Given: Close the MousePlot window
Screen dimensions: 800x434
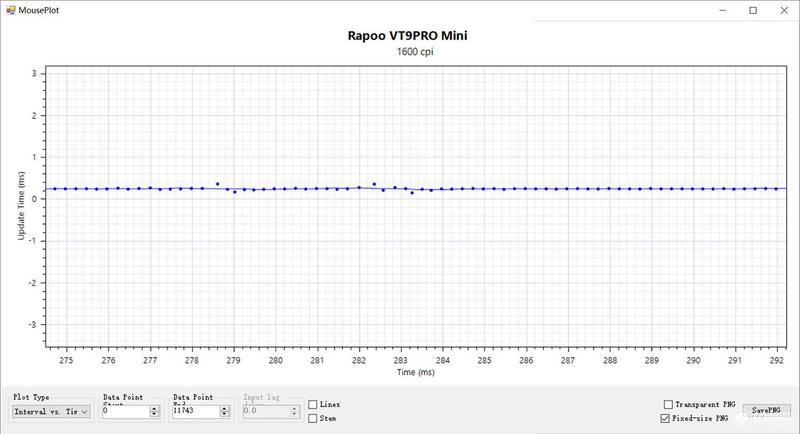Looking at the screenshot, I should point(784,10).
